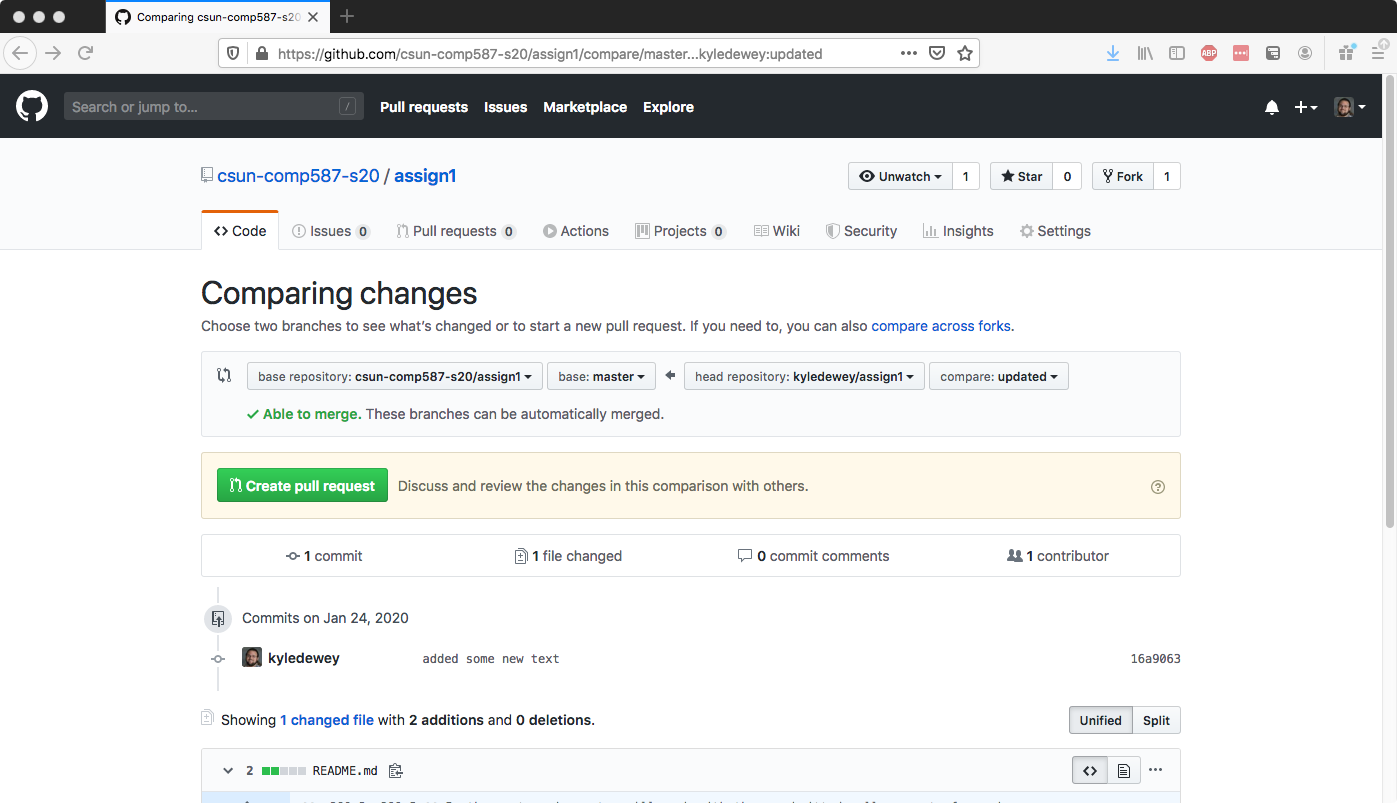Viewport: 1397px width, 803px height.
Task: Click Issues in top navigation
Action: 506,107
